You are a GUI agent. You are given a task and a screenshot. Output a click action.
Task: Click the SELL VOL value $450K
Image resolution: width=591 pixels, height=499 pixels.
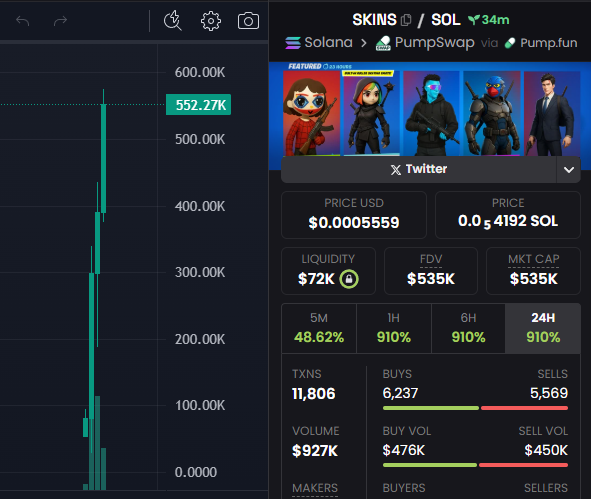pos(546,450)
